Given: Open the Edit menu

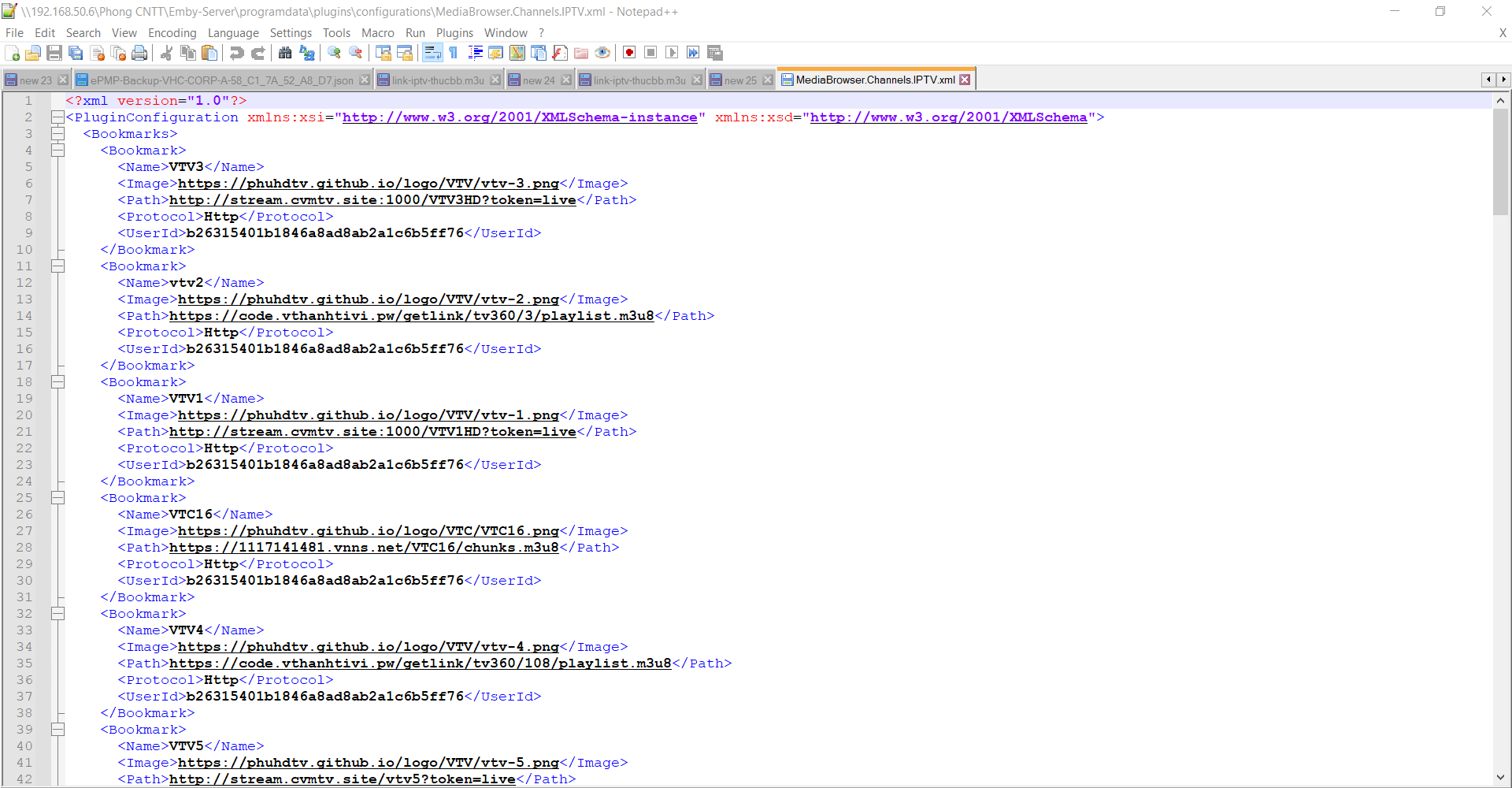Looking at the screenshot, I should [45, 33].
